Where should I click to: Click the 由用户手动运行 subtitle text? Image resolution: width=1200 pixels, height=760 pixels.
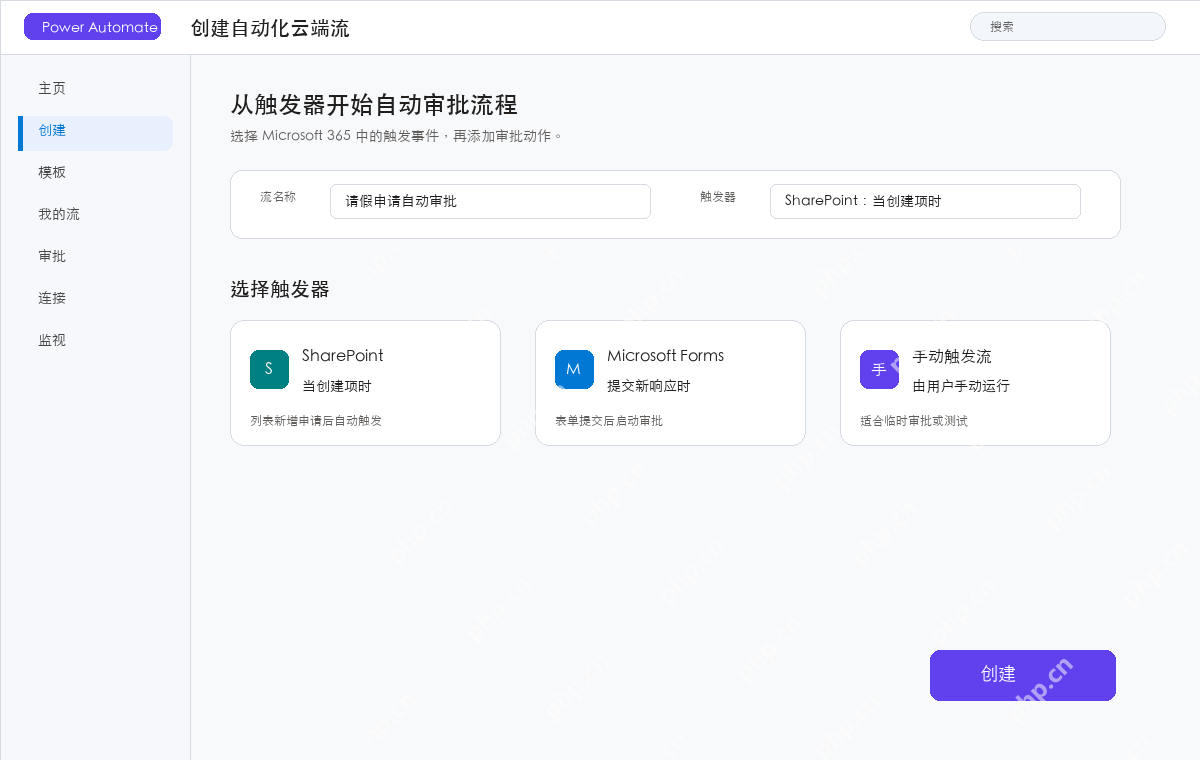(960, 386)
